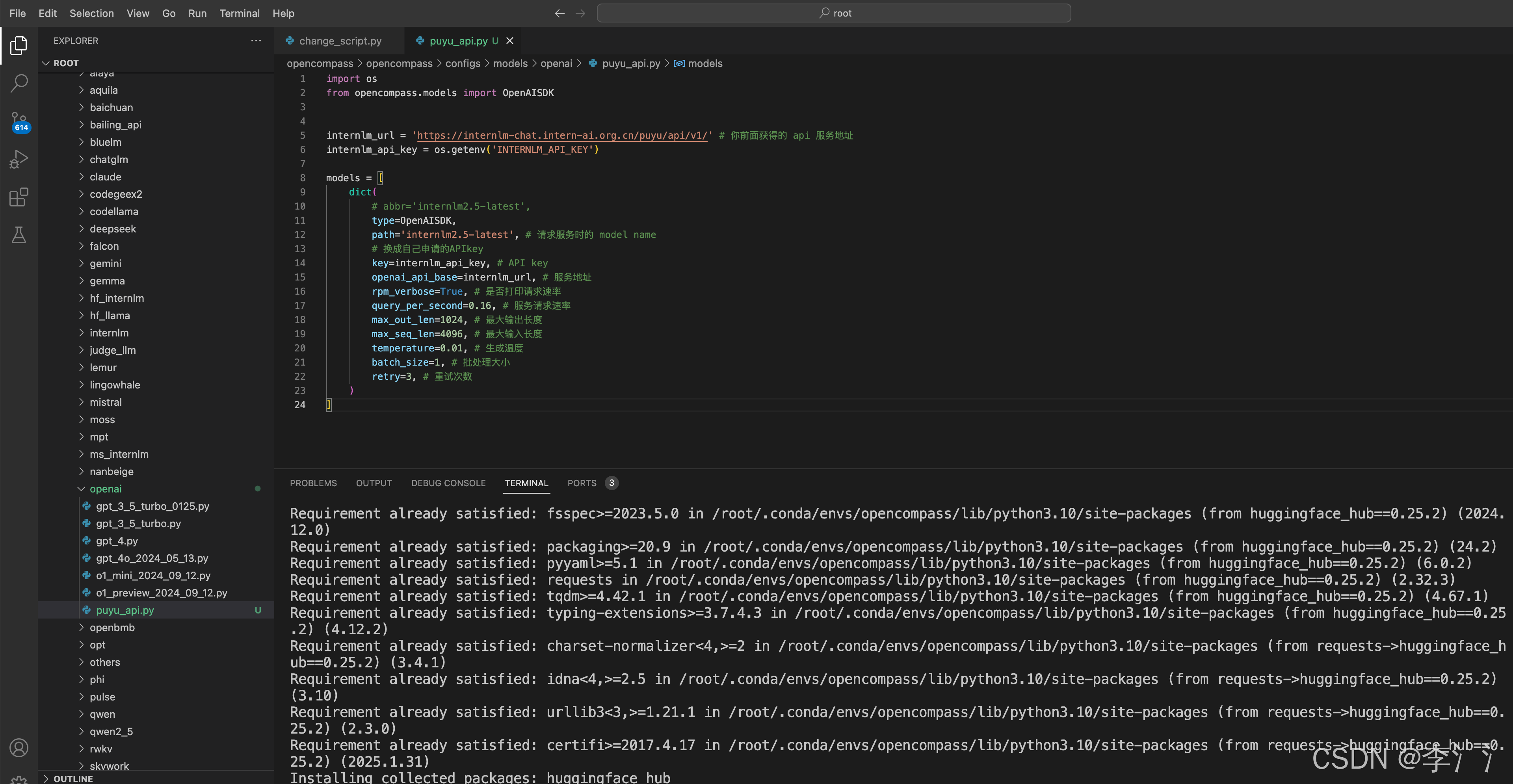Image resolution: width=1513 pixels, height=784 pixels.
Task: Click the root command center search box
Action: pos(833,13)
